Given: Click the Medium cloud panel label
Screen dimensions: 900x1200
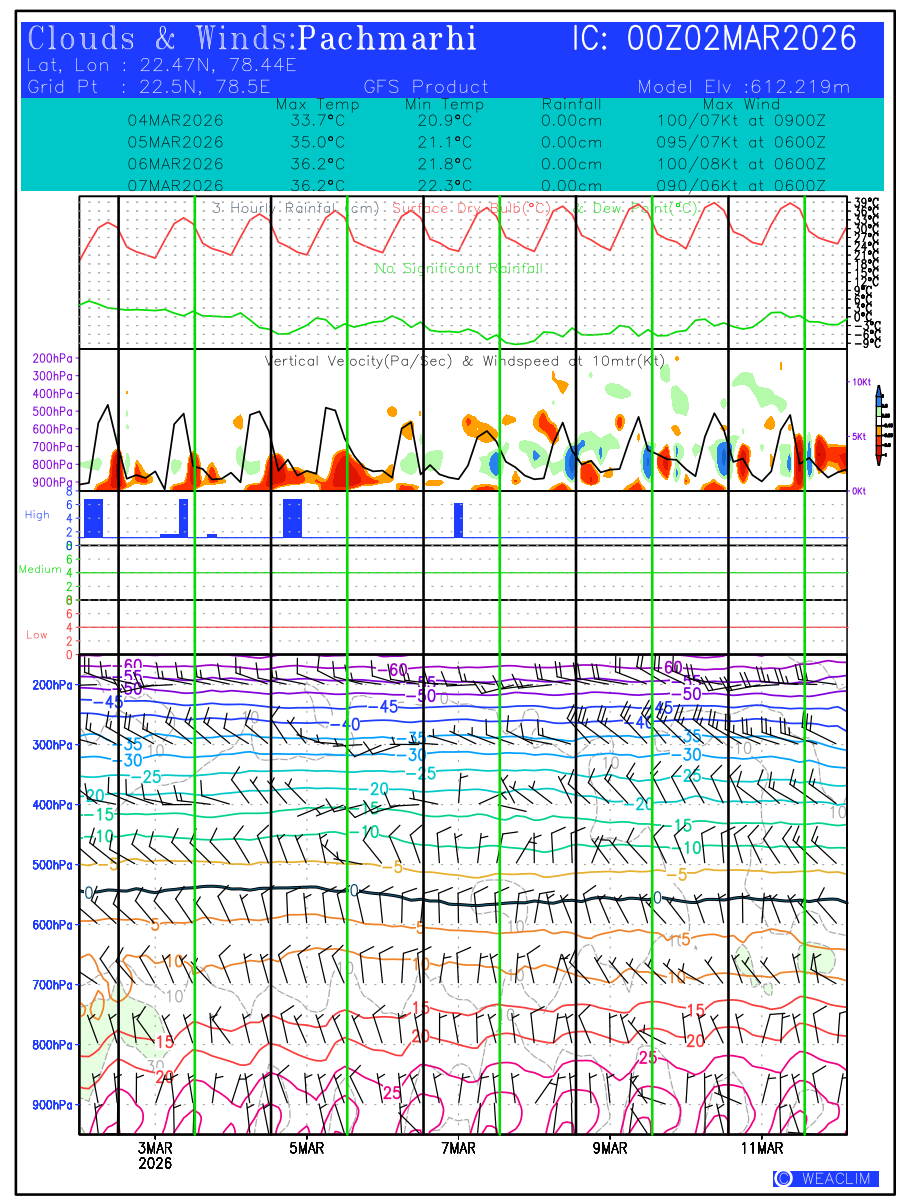Looking at the screenshot, I should pos(40,570).
